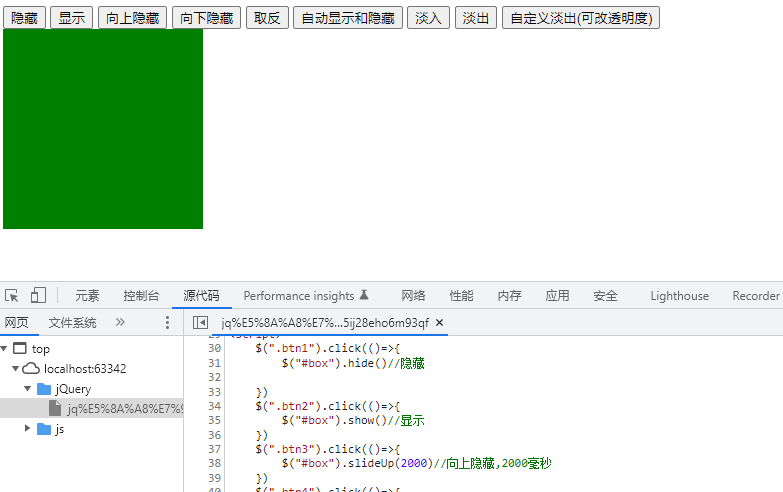This screenshot has width=783, height=492.
Task: Click line number 38 gutter
Action: click(215, 463)
